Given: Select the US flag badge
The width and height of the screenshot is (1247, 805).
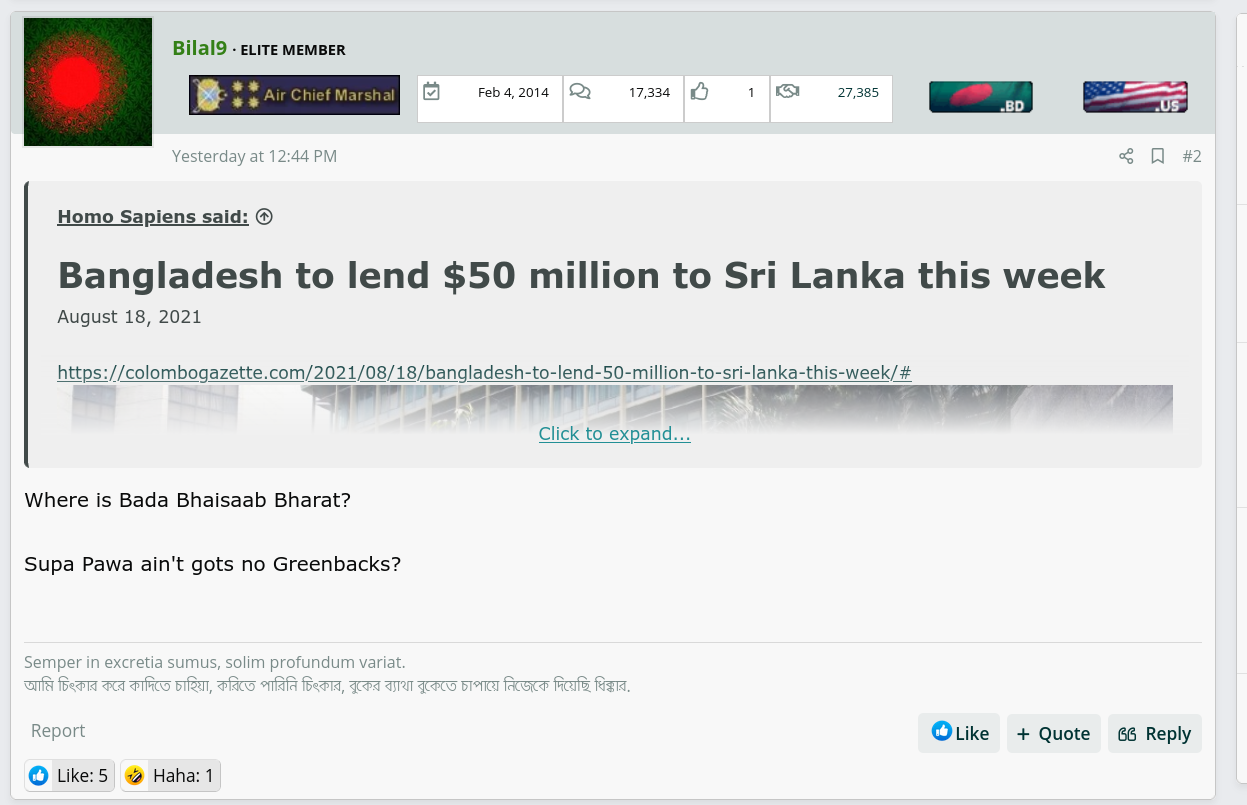Looking at the screenshot, I should (x=1135, y=97).
